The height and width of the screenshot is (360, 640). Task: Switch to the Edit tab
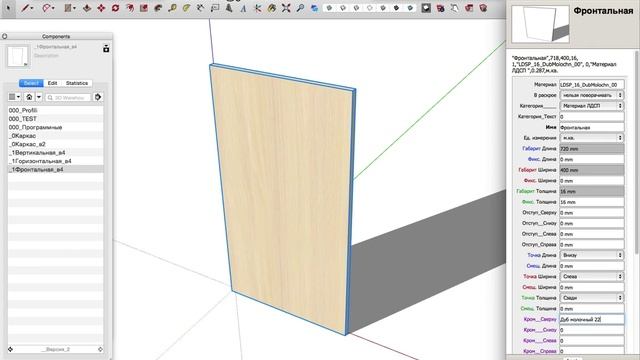point(52,83)
